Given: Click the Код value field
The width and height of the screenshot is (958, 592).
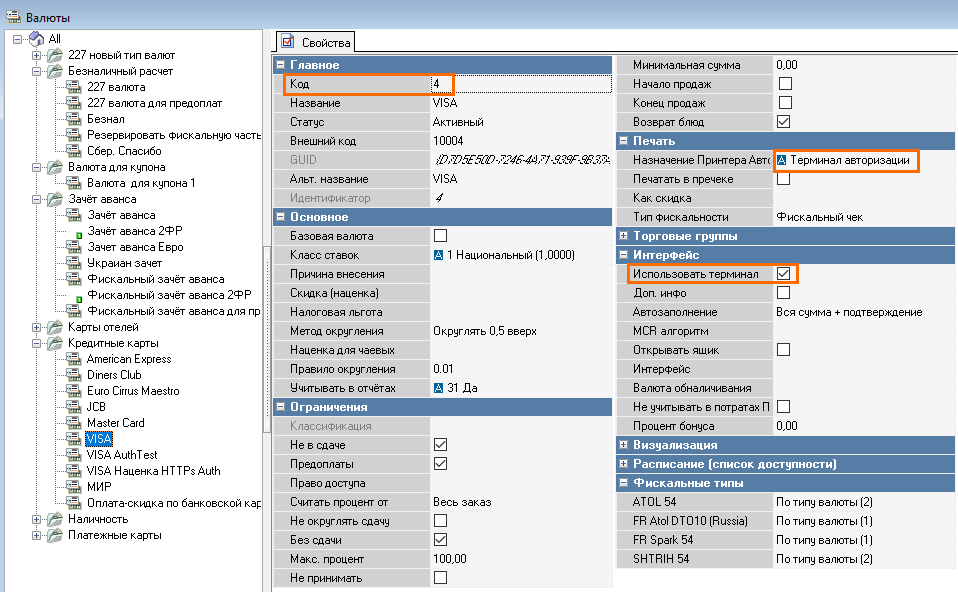Looking at the screenshot, I should tap(520, 84).
